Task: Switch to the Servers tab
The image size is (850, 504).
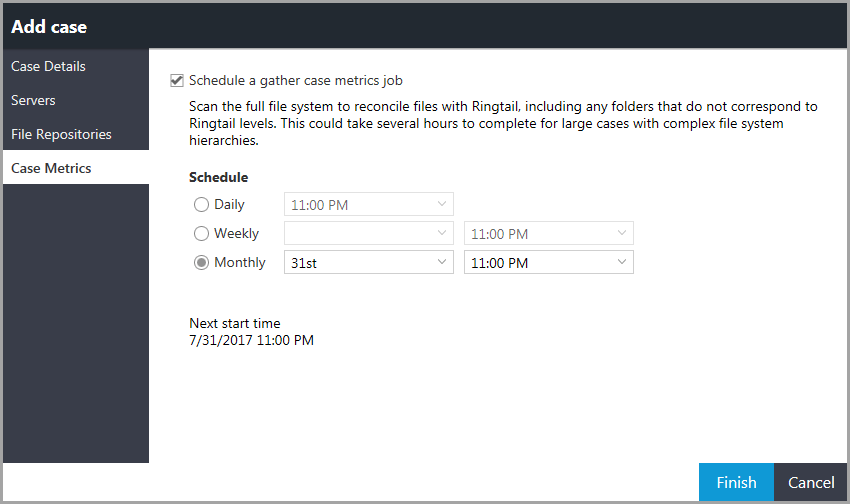Action: [76, 100]
